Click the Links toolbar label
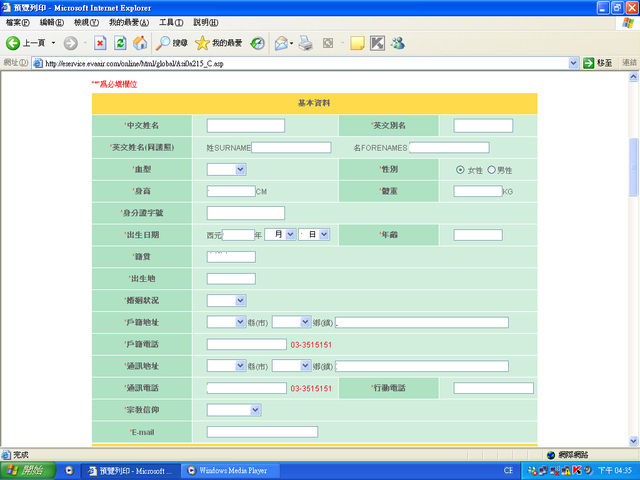This screenshot has width=640, height=480. tap(629, 63)
